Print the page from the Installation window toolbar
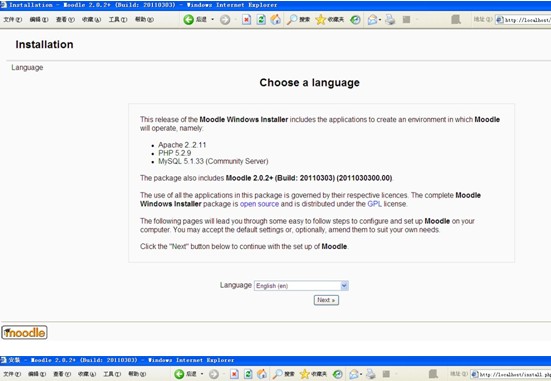The width and height of the screenshot is (551, 381). [x=390, y=20]
